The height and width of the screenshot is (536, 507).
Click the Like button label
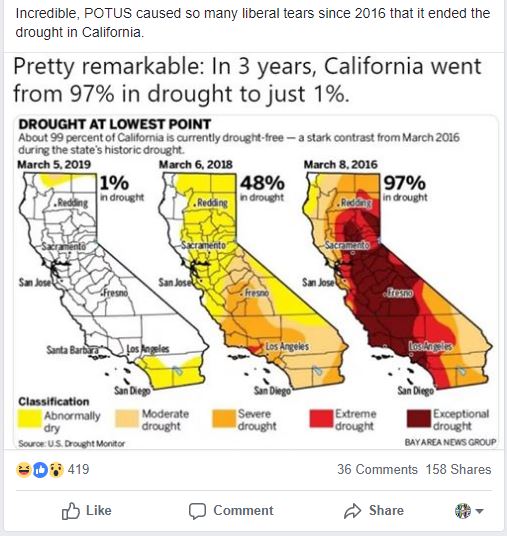pos(99,510)
